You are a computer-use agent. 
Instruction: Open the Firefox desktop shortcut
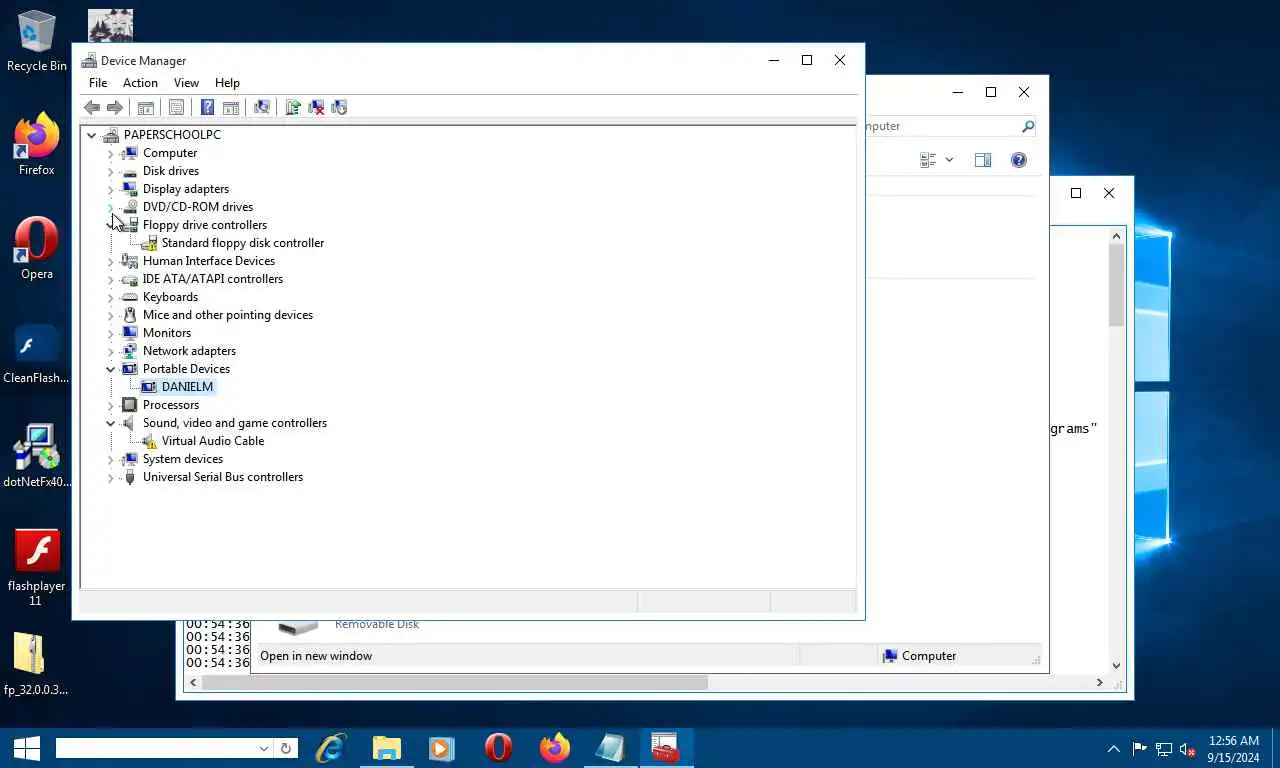(x=37, y=145)
